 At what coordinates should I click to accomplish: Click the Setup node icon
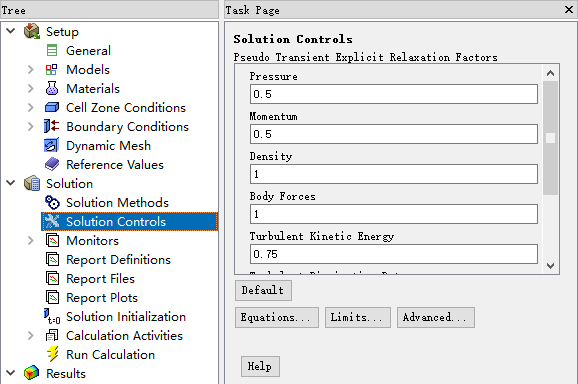32,31
